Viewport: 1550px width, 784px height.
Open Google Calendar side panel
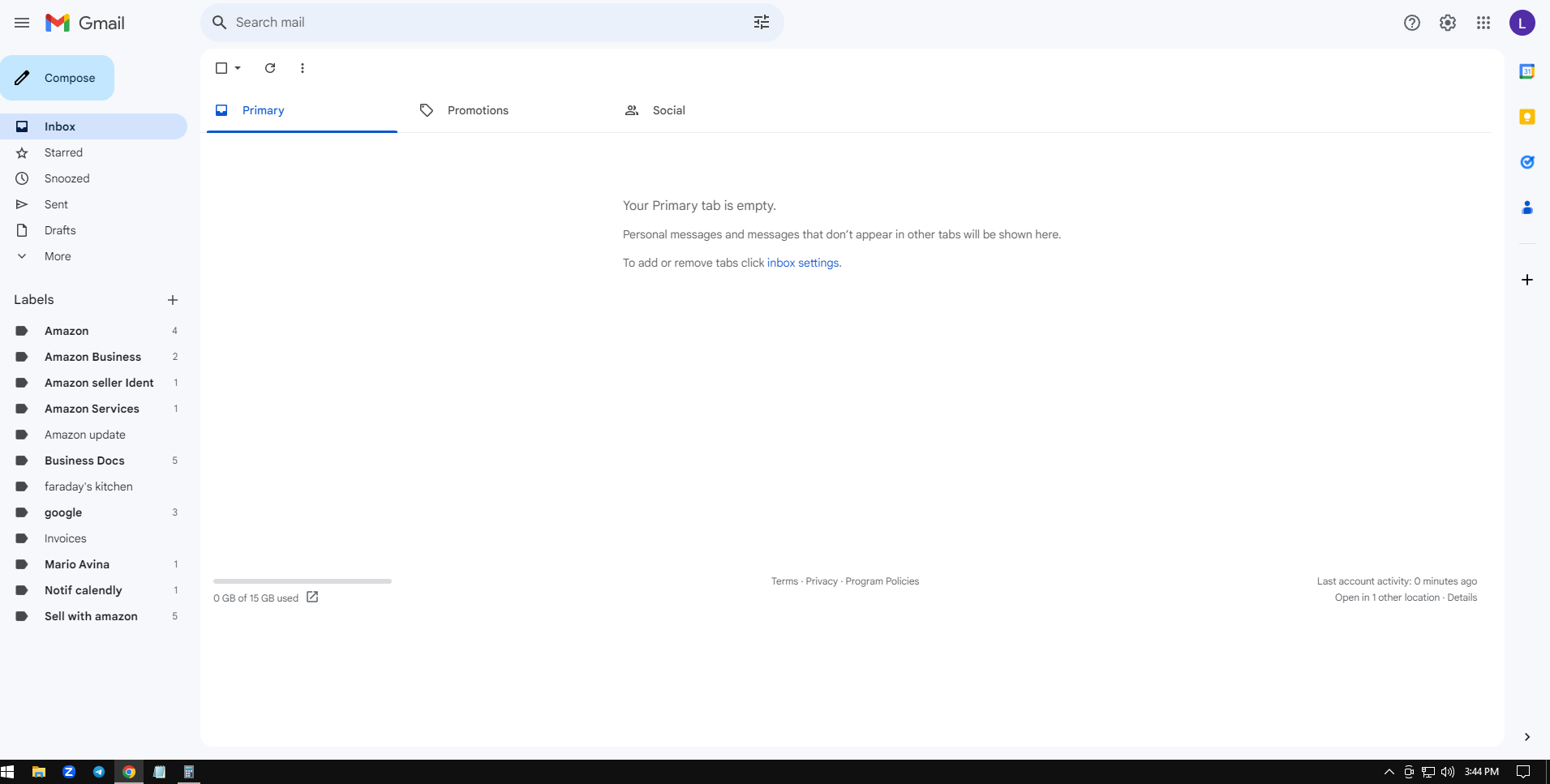click(1527, 71)
